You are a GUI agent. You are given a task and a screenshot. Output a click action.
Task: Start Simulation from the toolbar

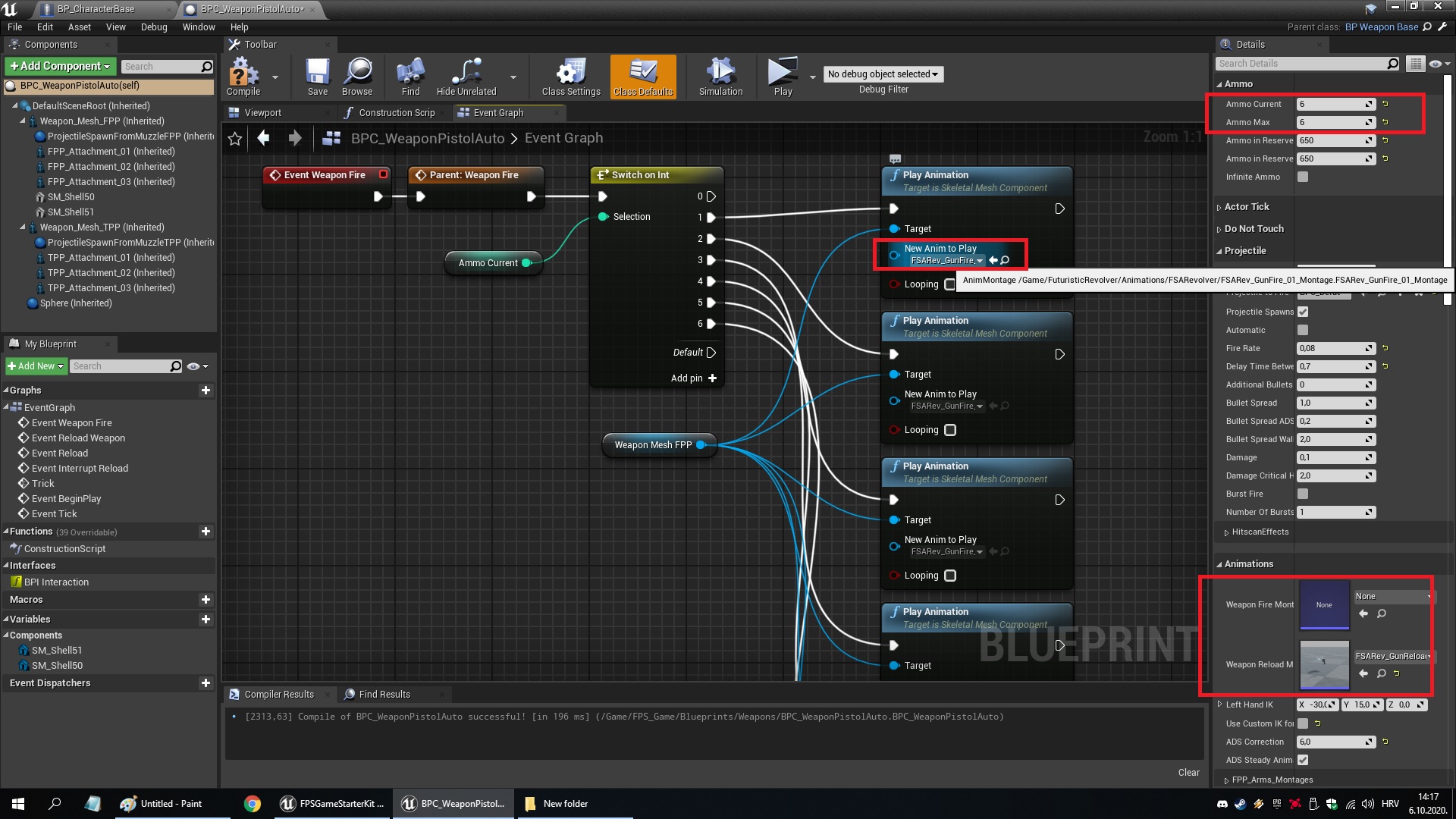[720, 76]
